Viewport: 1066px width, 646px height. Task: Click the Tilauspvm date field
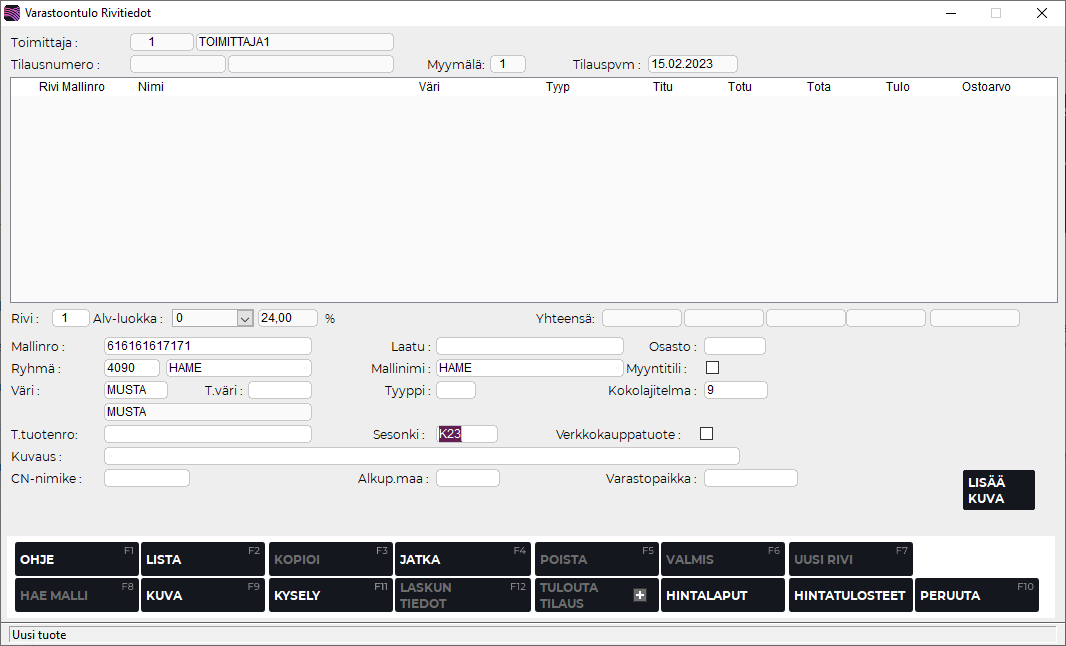click(693, 64)
